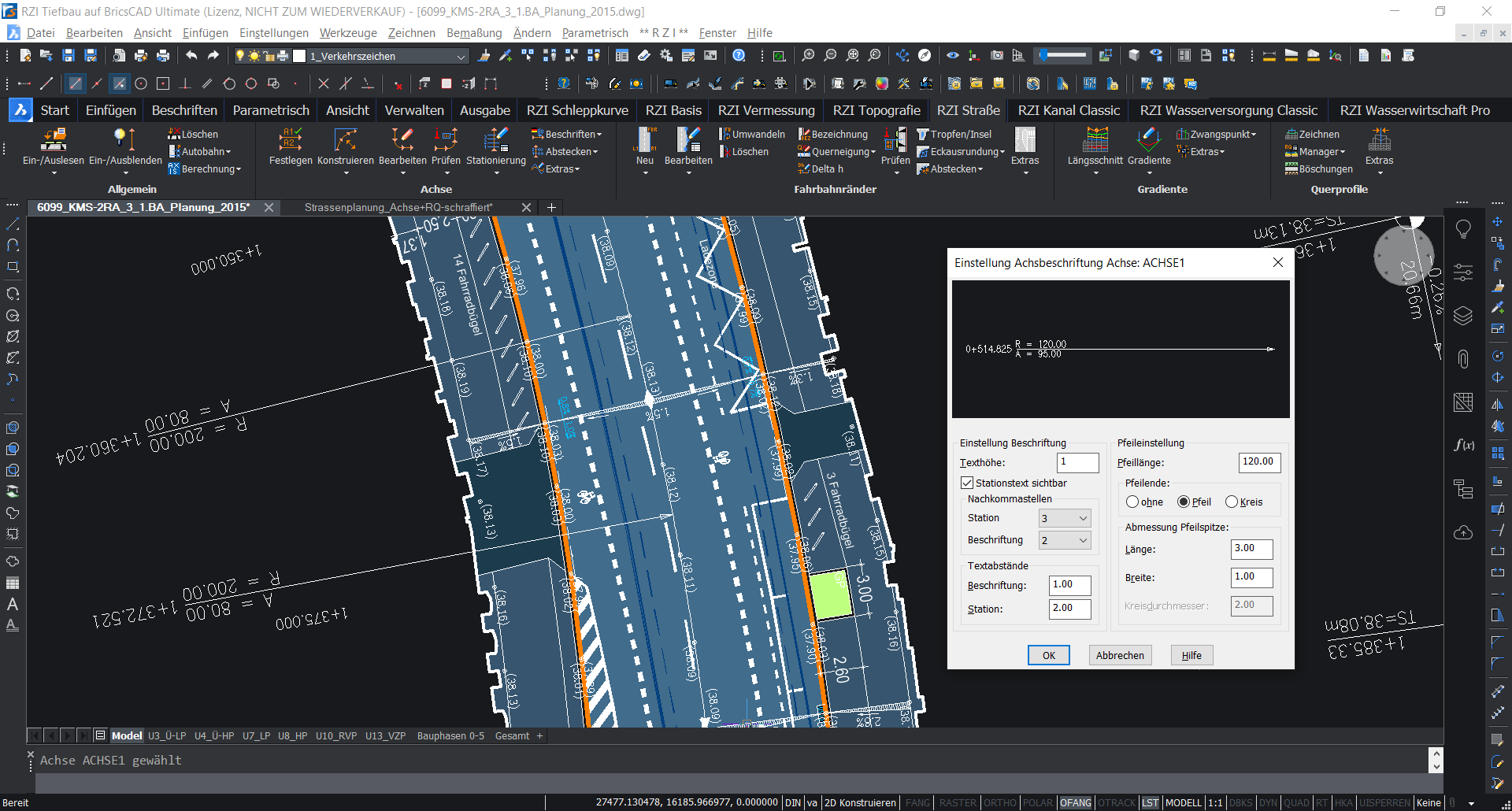Click the Ein-/Auslesen ribbon icon

(53, 139)
